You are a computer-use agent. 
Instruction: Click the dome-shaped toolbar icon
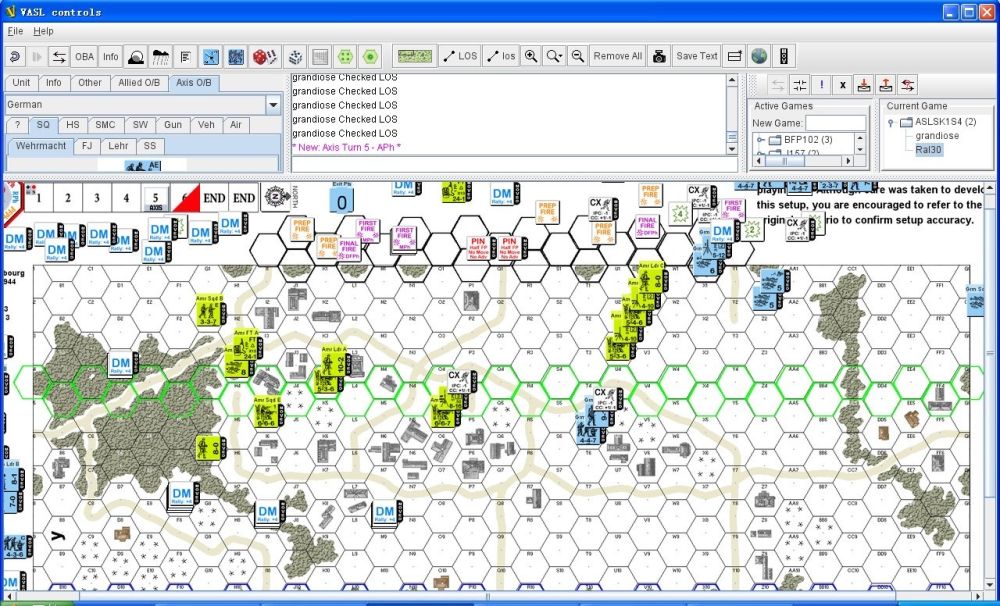[x=135, y=56]
